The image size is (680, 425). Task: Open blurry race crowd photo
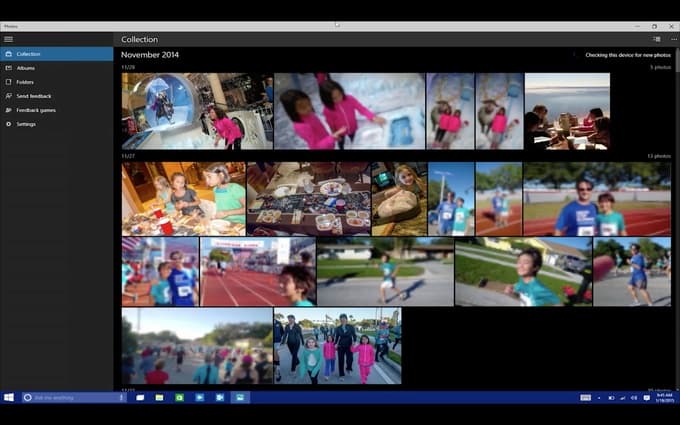[197, 346]
